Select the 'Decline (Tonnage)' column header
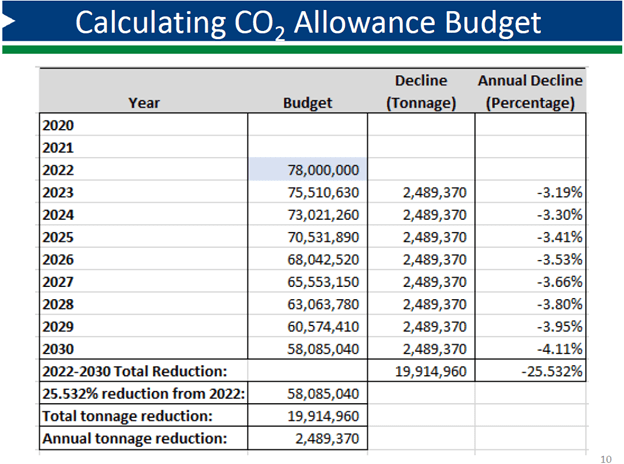The width and height of the screenshot is (624, 464). click(x=420, y=90)
